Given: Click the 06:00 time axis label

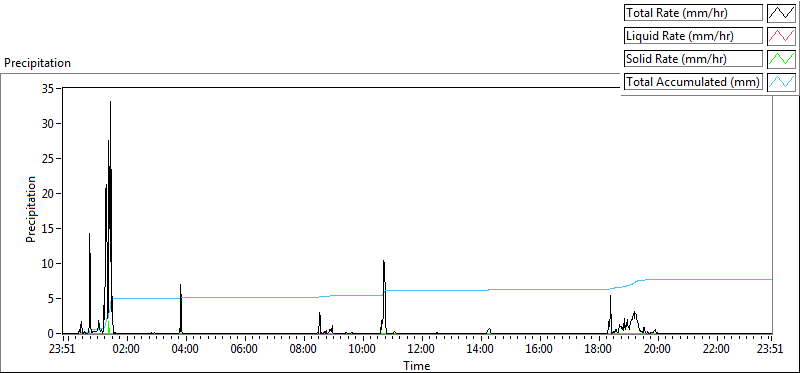Looking at the screenshot, I should (244, 350).
